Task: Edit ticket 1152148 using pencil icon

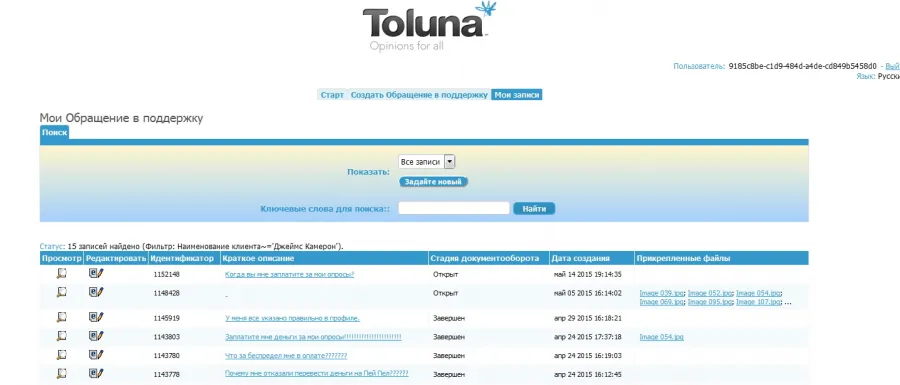Action: [96, 274]
